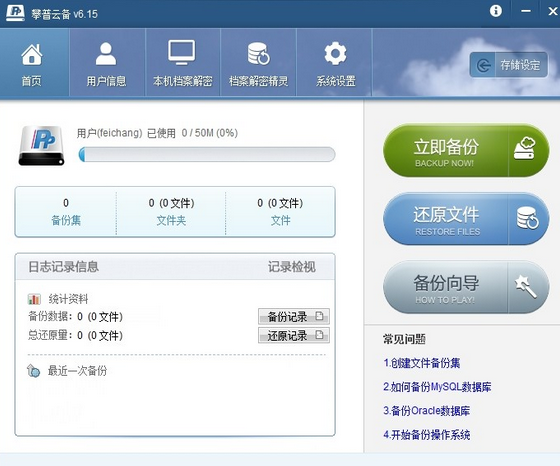
Task: Click the 存储设定 button
Action: 509,65
